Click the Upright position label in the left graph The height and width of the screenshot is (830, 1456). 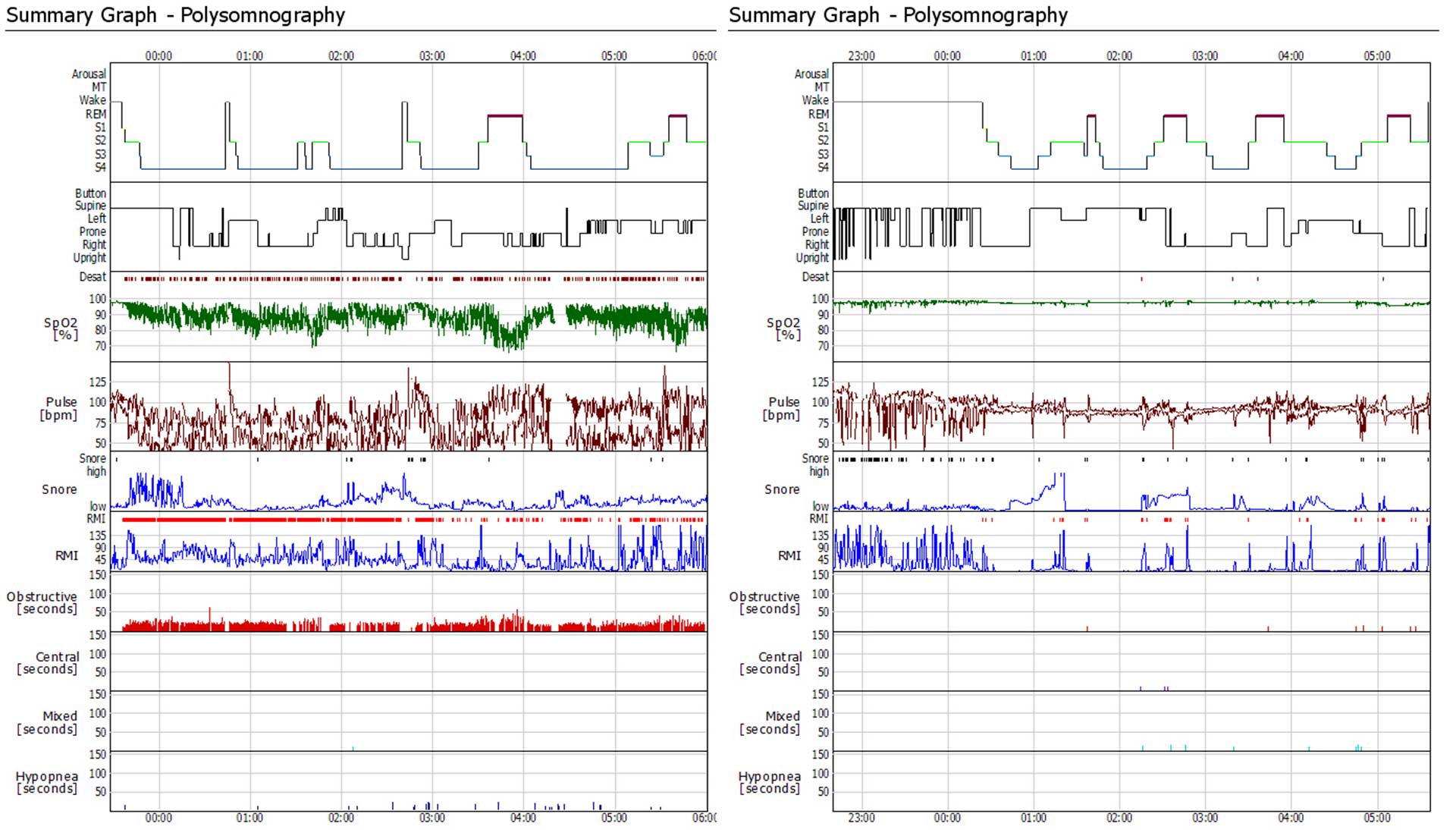89,257
